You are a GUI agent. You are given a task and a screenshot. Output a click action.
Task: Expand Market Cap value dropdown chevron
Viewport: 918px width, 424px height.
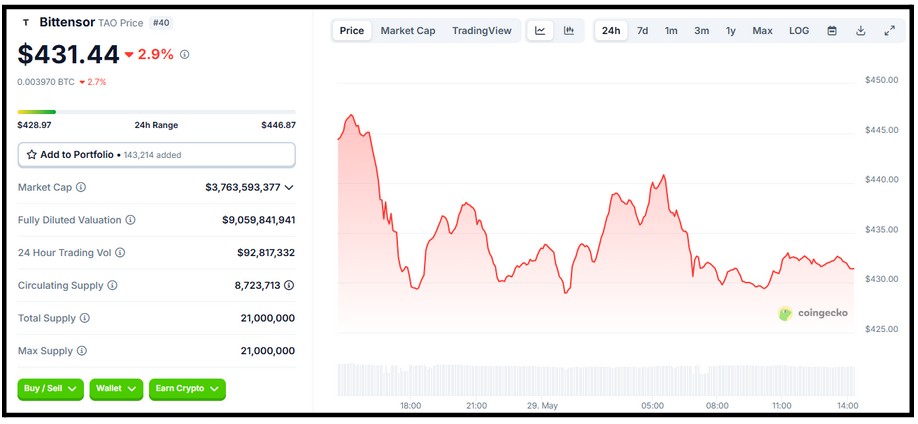coord(289,187)
